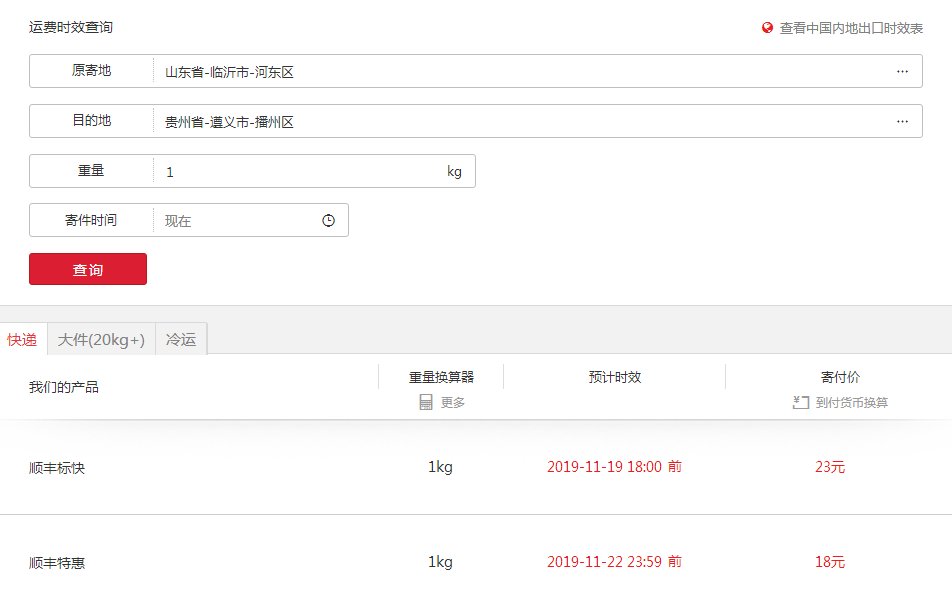Click the globe icon beside 查看中国内地出口时效表

[x=767, y=28]
